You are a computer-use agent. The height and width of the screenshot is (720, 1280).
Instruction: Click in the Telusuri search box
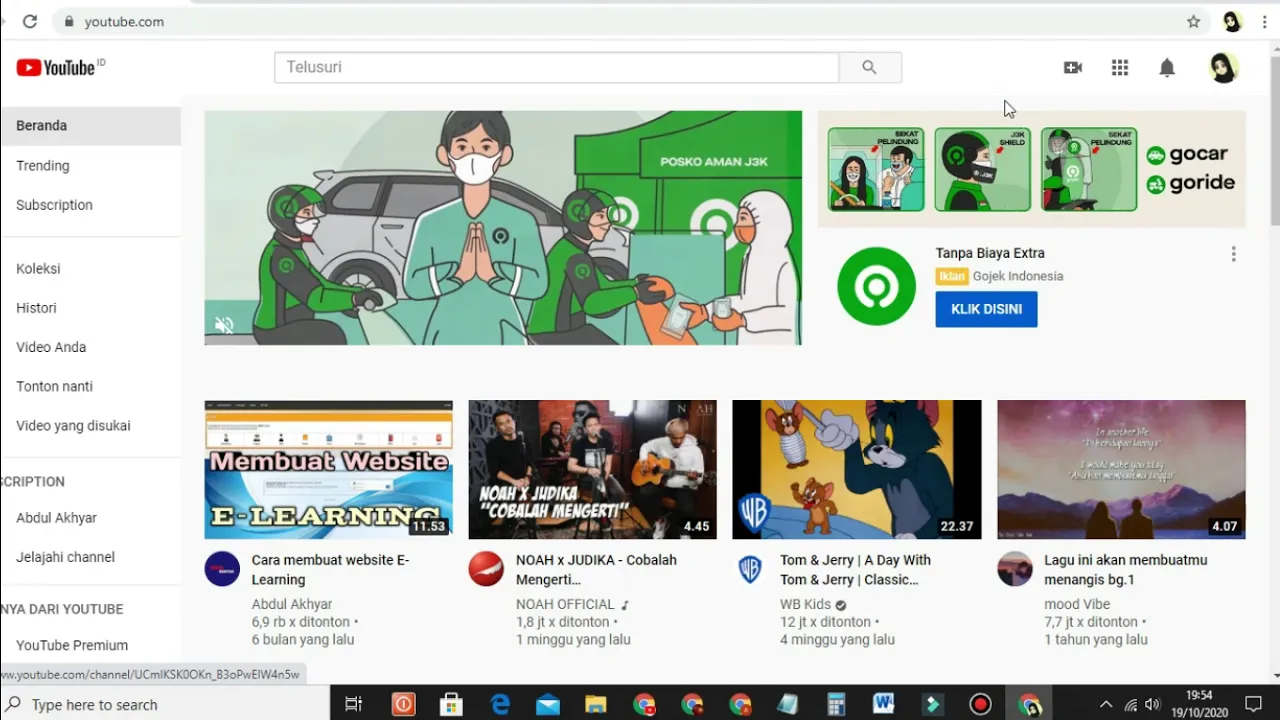(557, 67)
